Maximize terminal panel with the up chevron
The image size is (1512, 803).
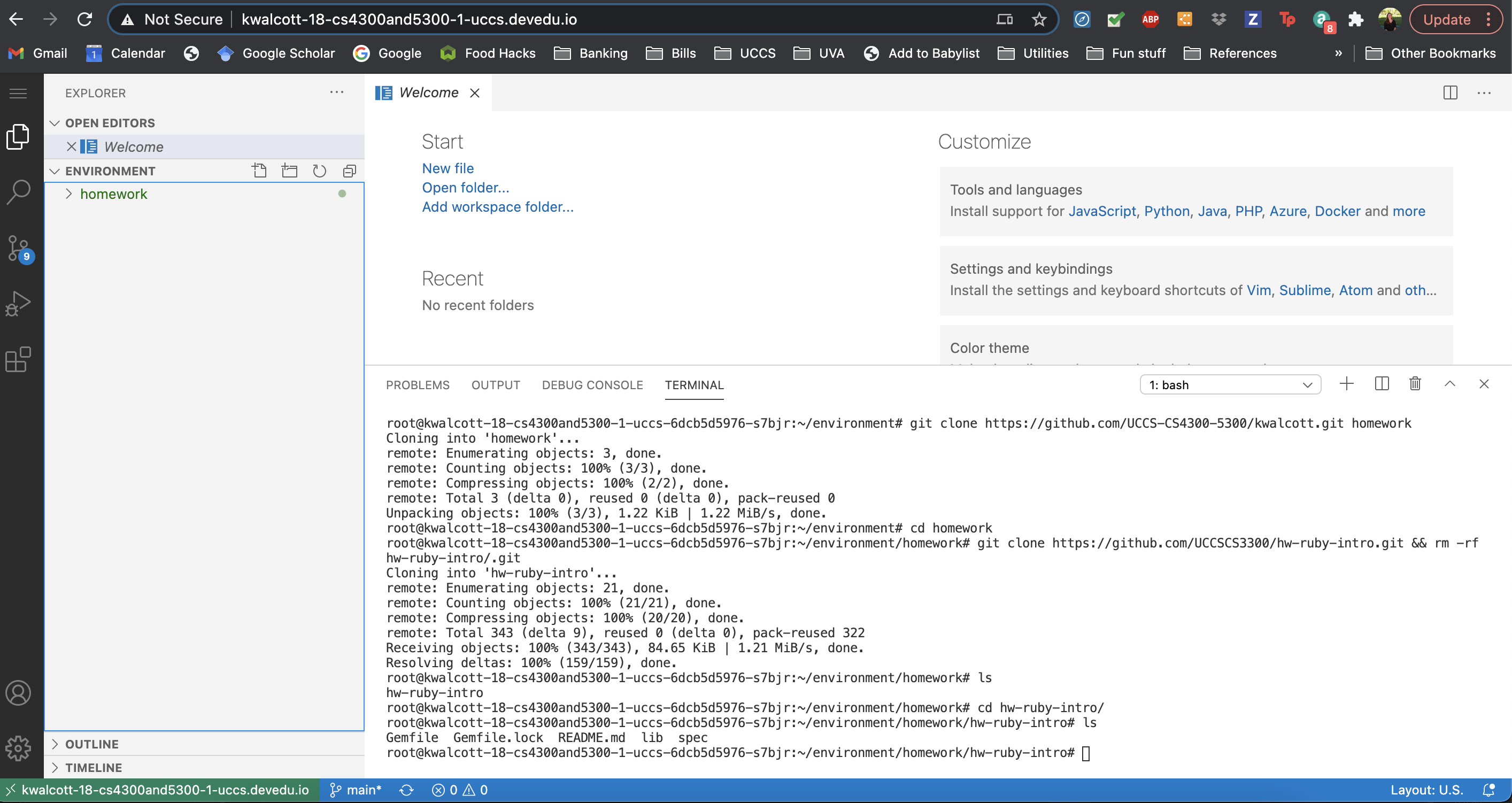[x=1450, y=384]
